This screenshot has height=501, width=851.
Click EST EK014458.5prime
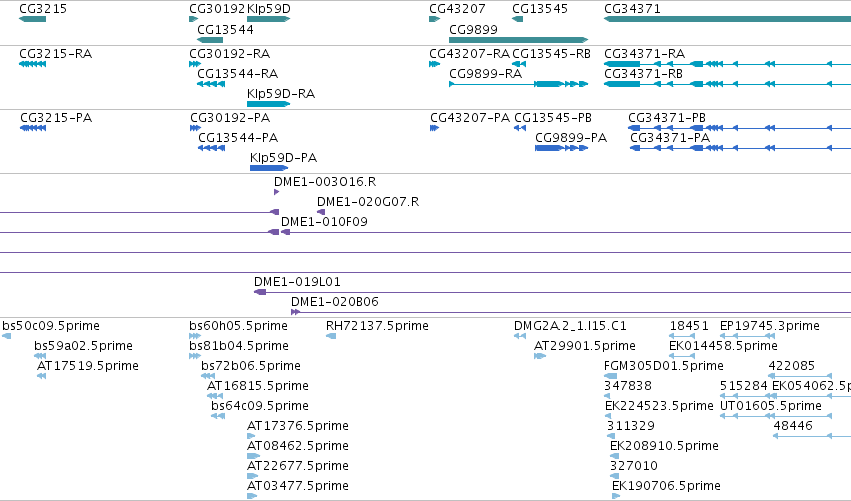click(723, 346)
